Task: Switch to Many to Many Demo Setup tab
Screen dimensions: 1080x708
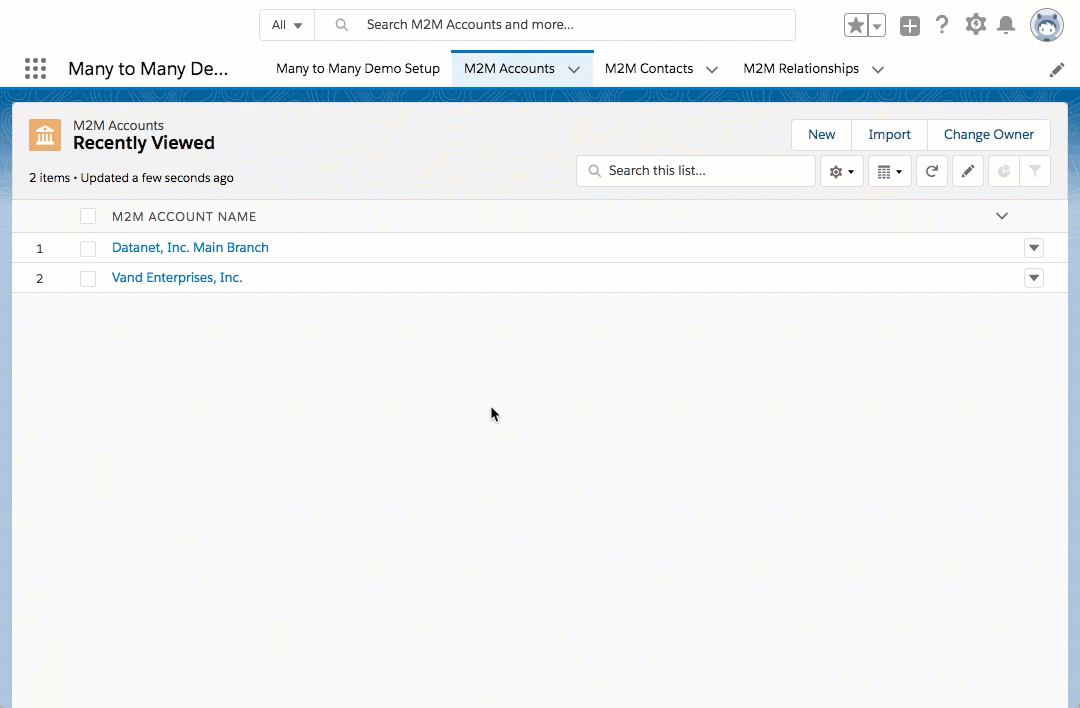Action: click(357, 69)
